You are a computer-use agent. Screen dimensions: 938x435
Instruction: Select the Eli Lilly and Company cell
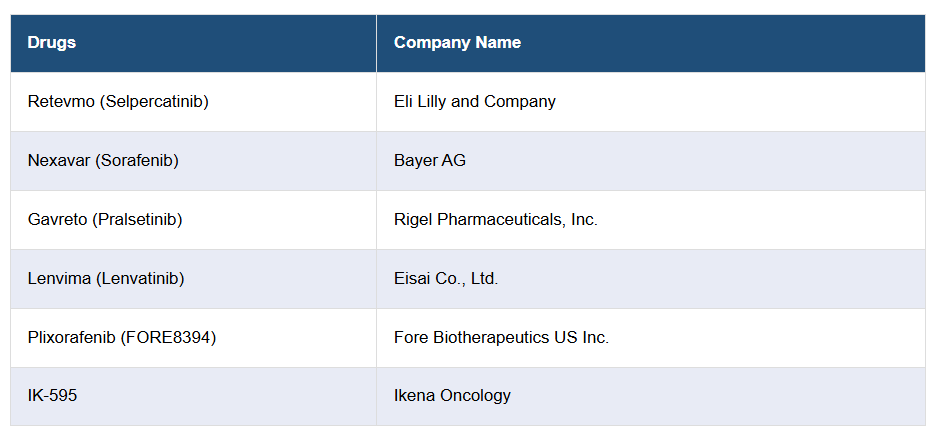pyautogui.click(x=474, y=102)
